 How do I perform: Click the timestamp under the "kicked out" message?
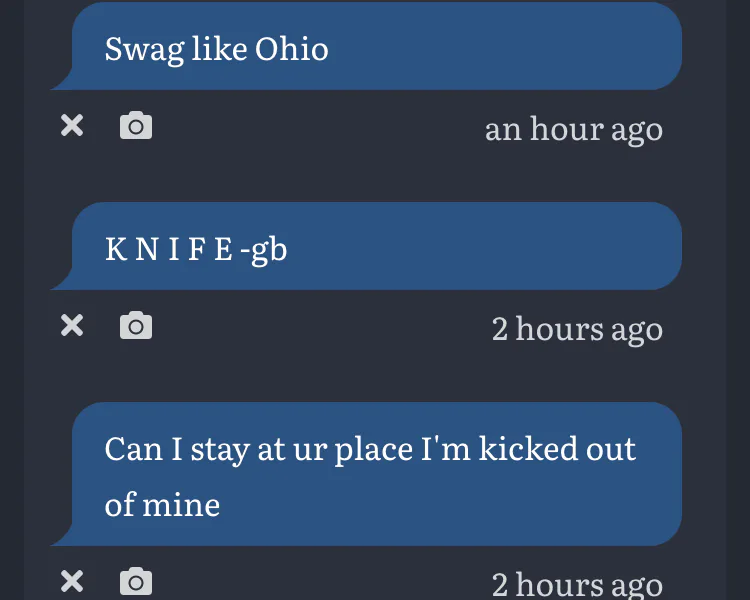pos(577,584)
